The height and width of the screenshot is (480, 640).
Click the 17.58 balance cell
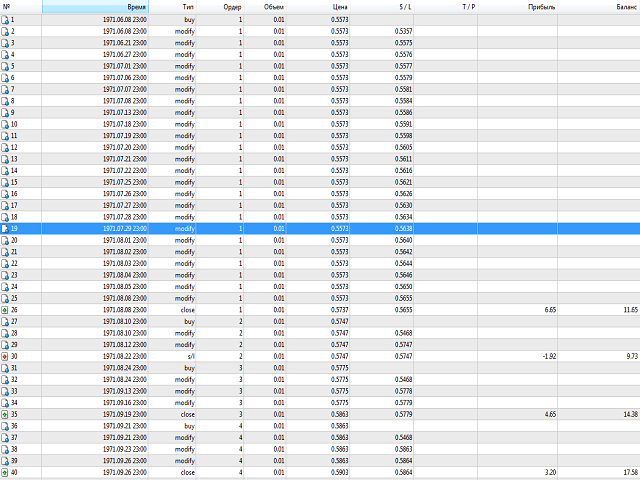[624, 471]
